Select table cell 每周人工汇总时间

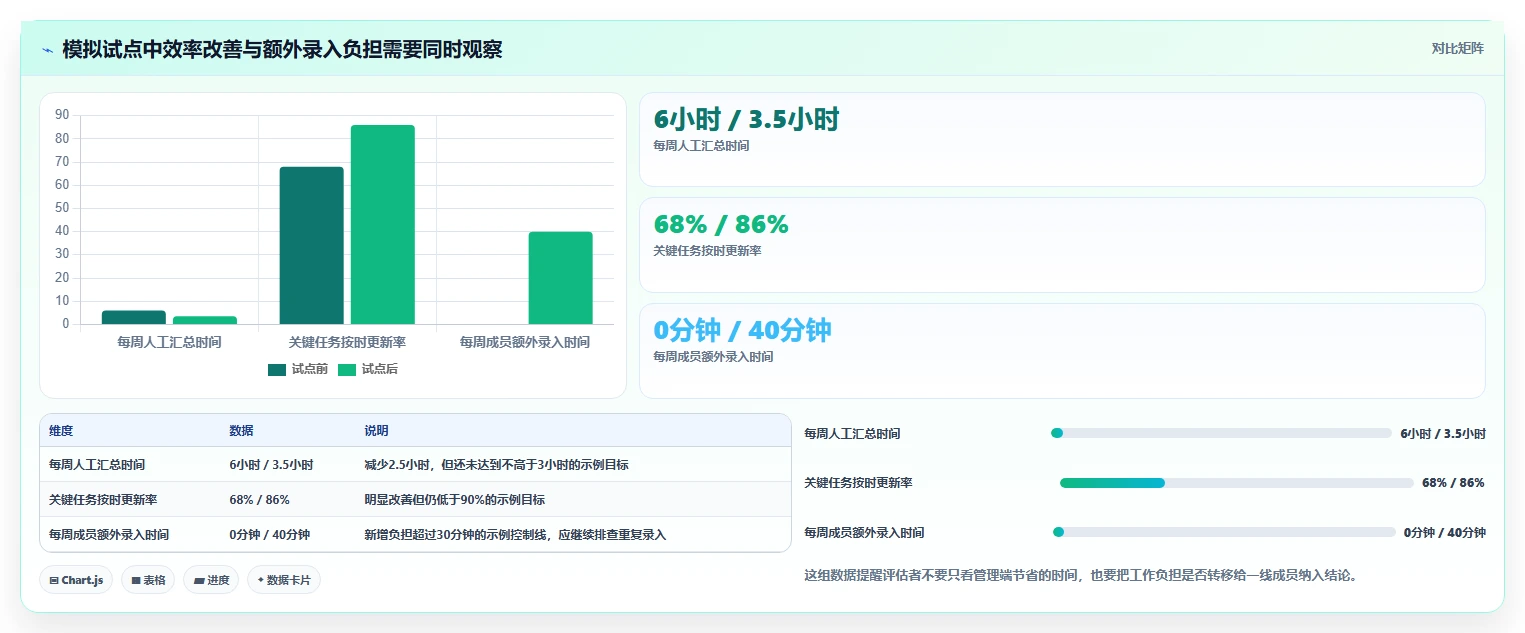click(97, 465)
